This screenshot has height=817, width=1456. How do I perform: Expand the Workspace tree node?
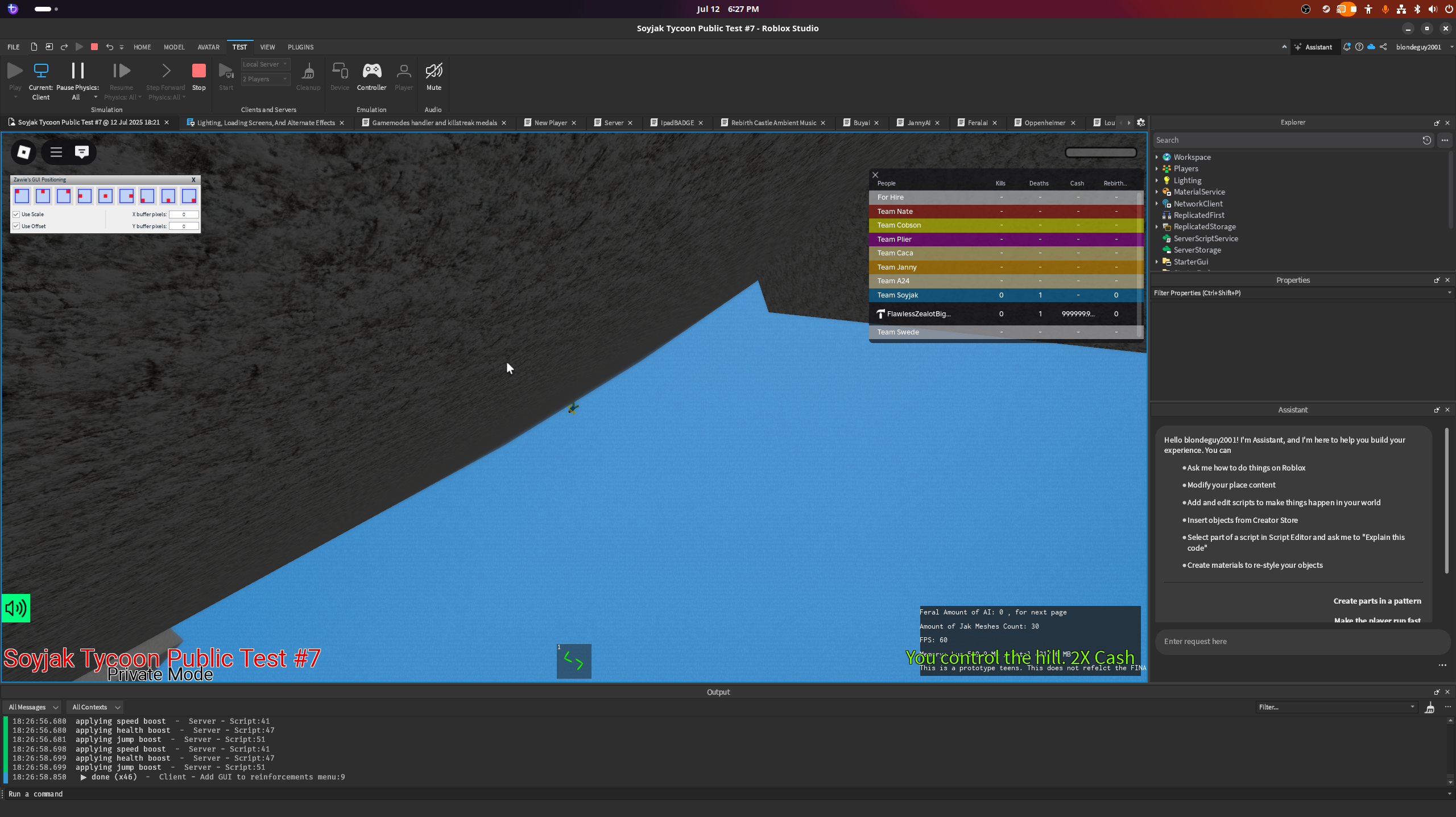1157,157
